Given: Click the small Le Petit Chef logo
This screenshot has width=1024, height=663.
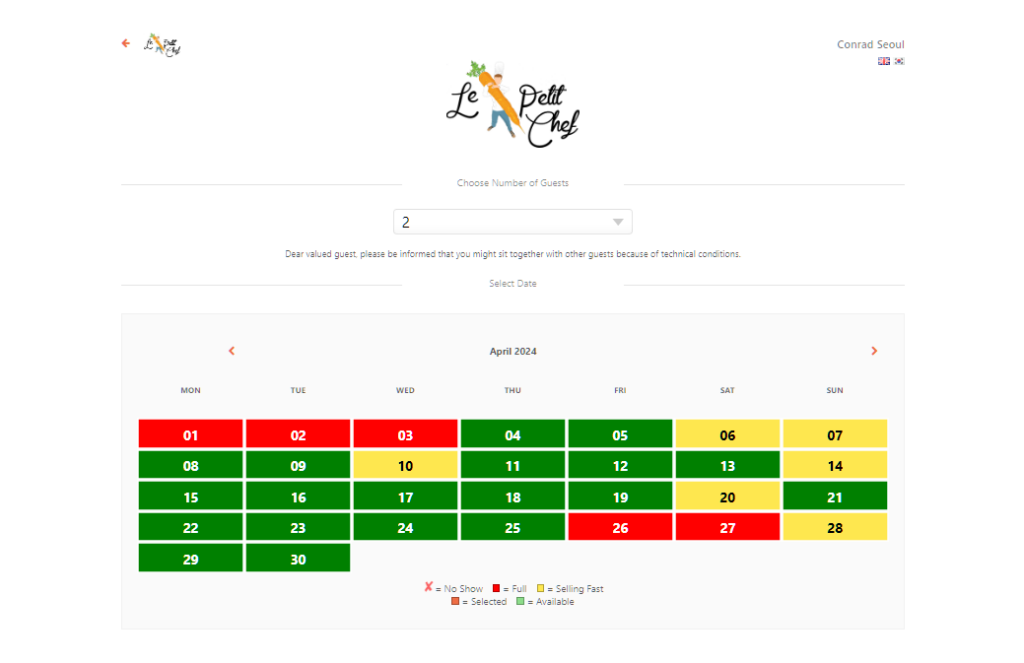Looking at the screenshot, I should [162, 45].
